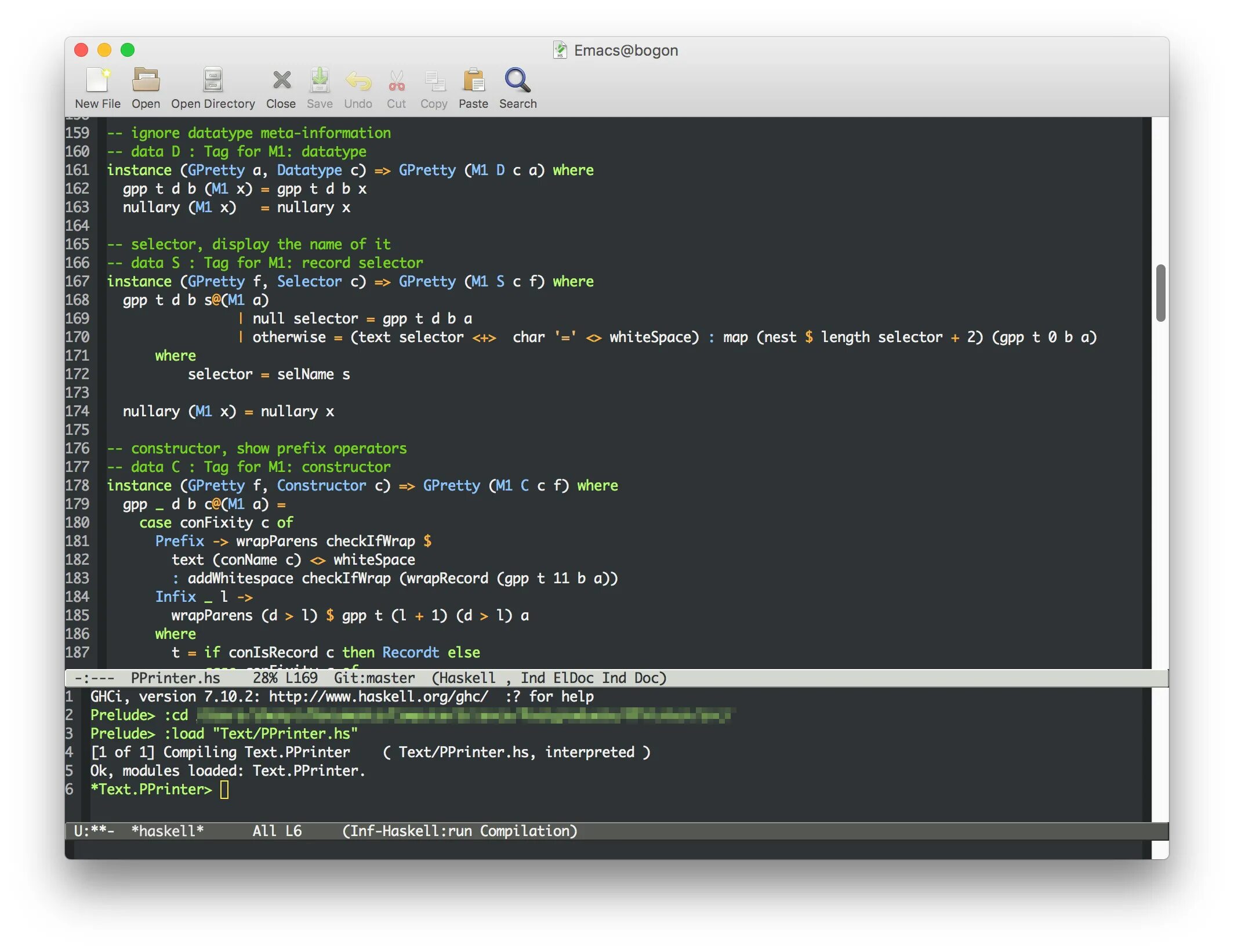Click line number 178 in the gutter
Image resolution: width=1234 pixels, height=952 pixels.
(77, 485)
